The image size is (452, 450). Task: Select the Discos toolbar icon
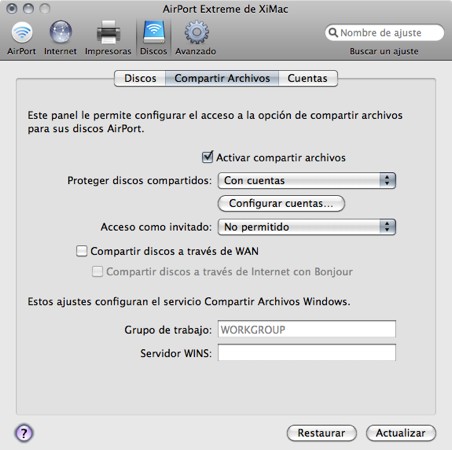(x=153, y=38)
